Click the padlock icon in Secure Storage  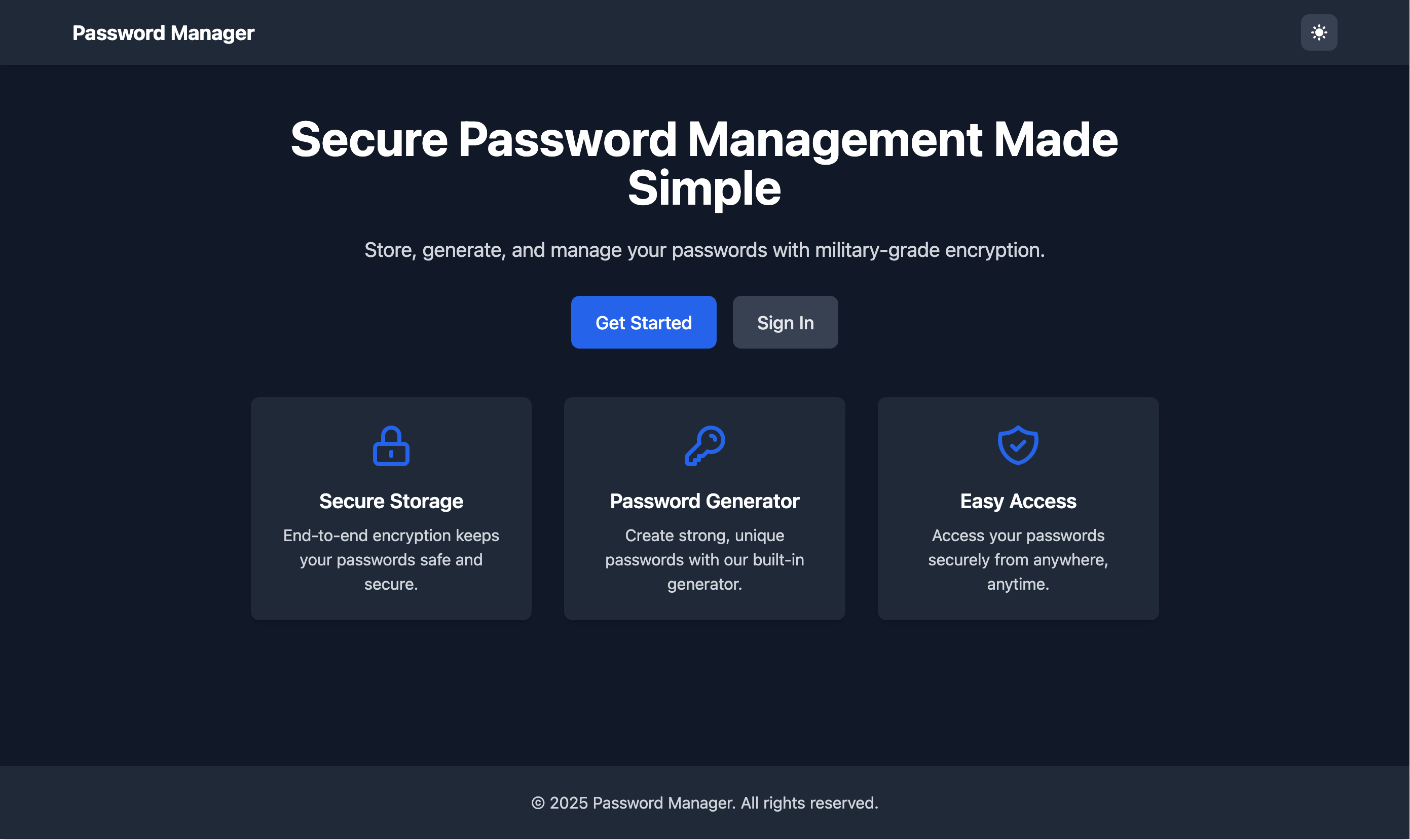coord(391,446)
